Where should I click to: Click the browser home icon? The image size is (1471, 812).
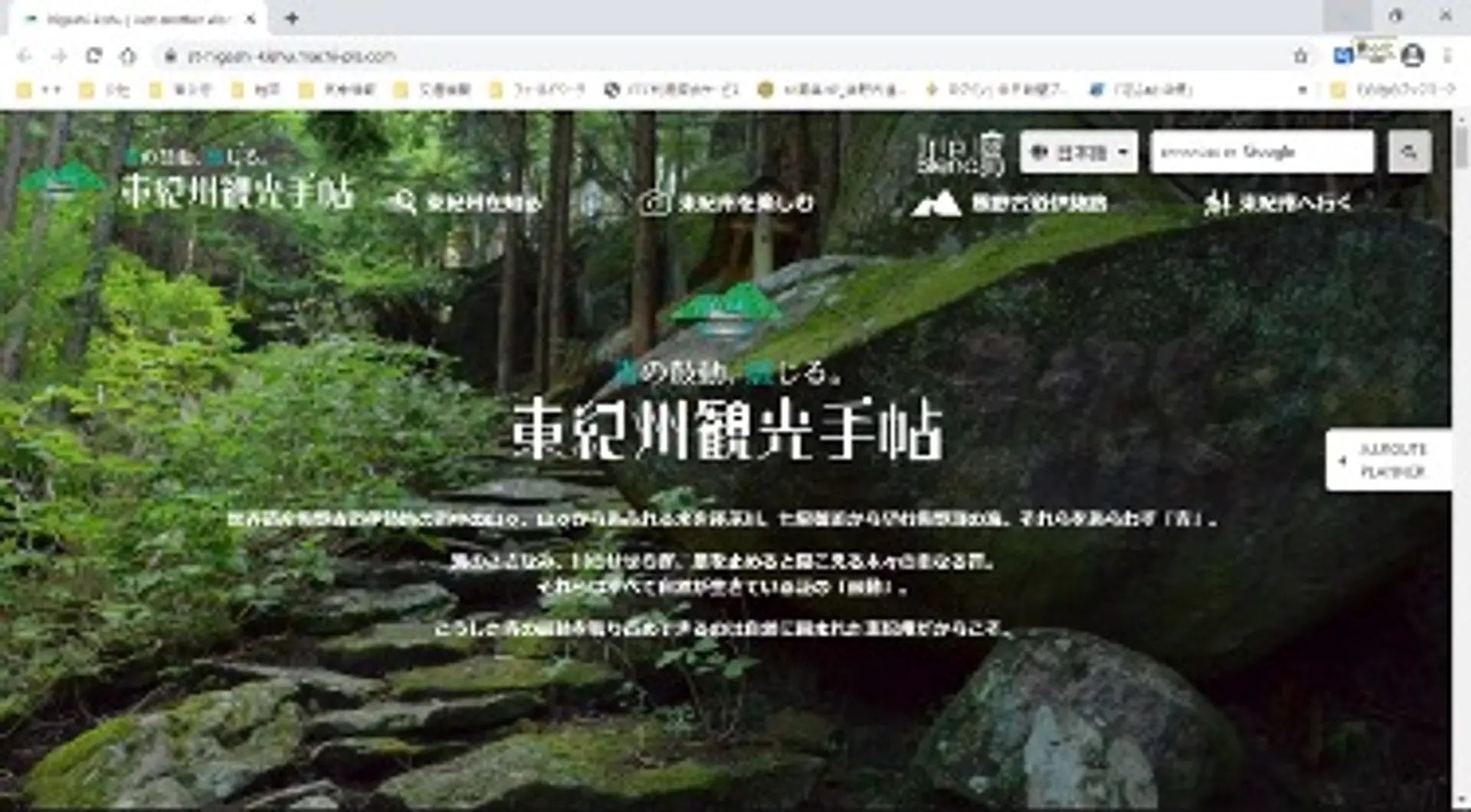coord(128,56)
